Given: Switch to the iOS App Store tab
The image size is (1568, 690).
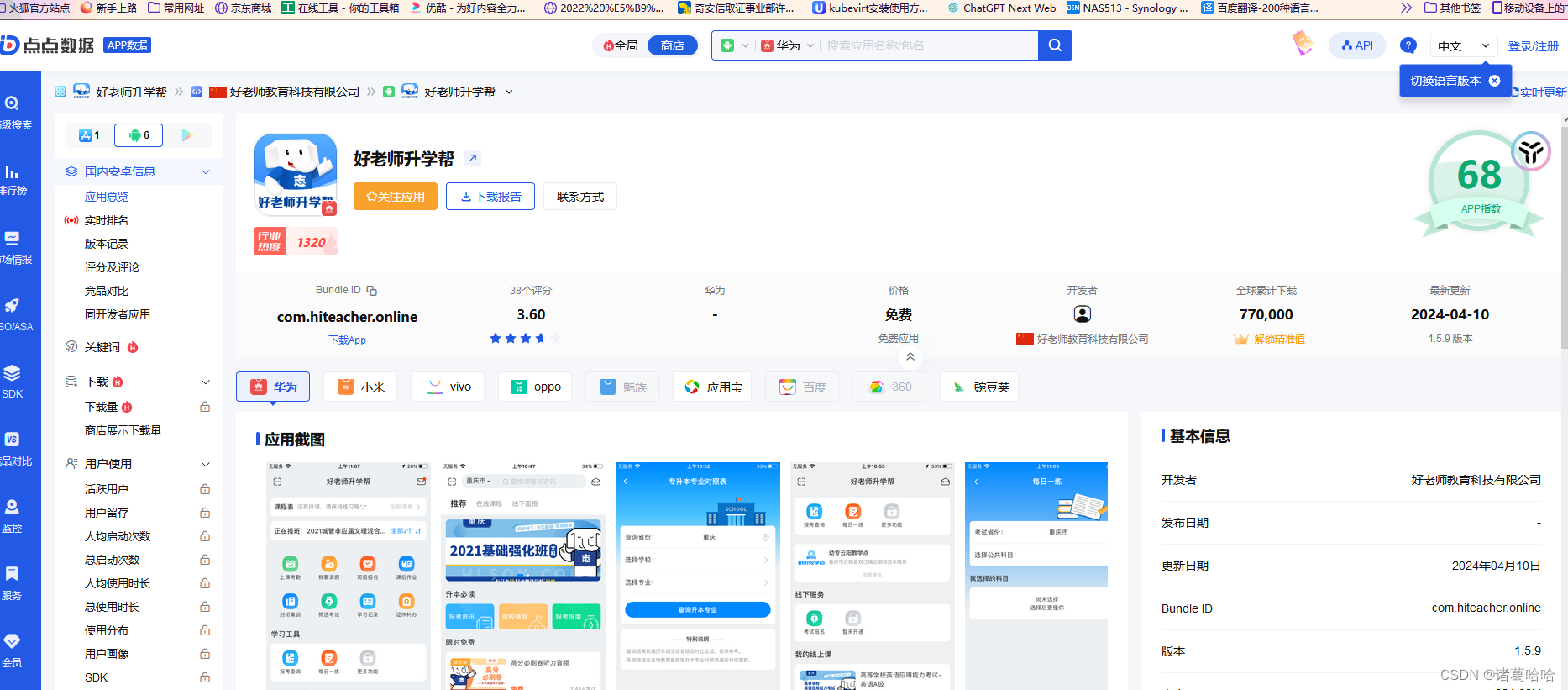Looking at the screenshot, I should tap(89, 134).
